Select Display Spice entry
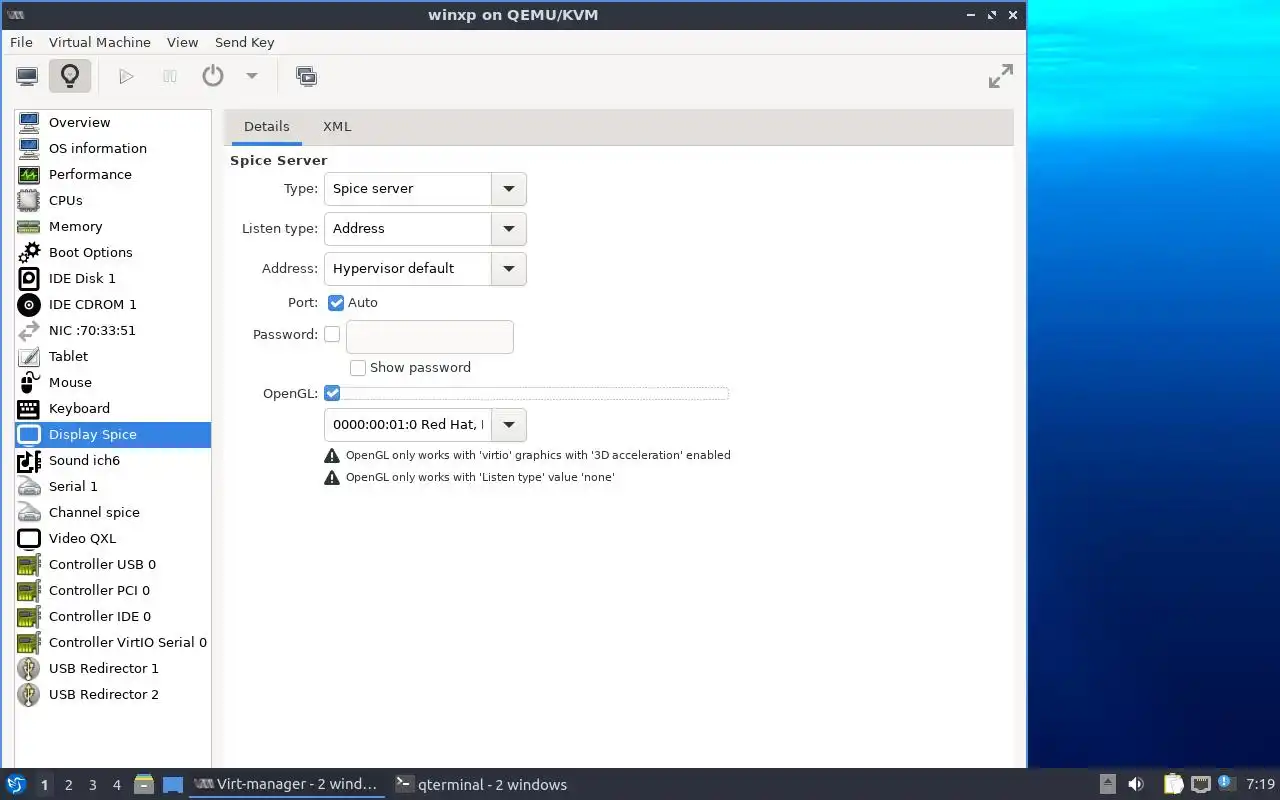 [113, 434]
